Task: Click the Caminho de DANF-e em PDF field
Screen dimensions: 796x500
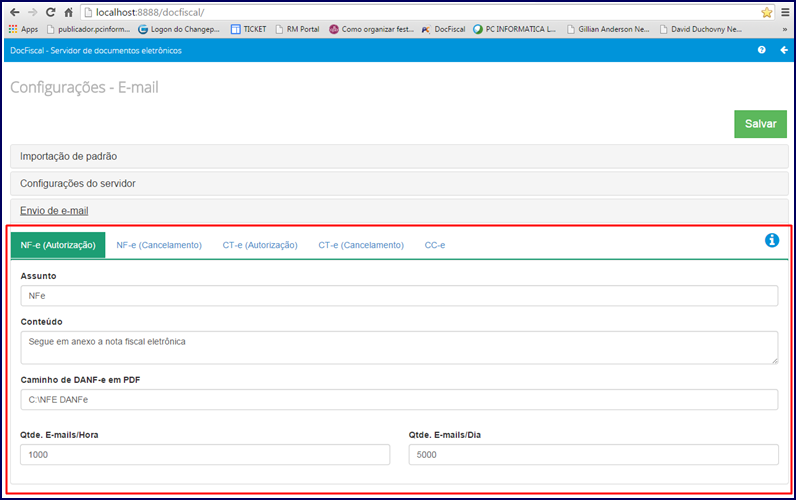Action: coord(399,399)
